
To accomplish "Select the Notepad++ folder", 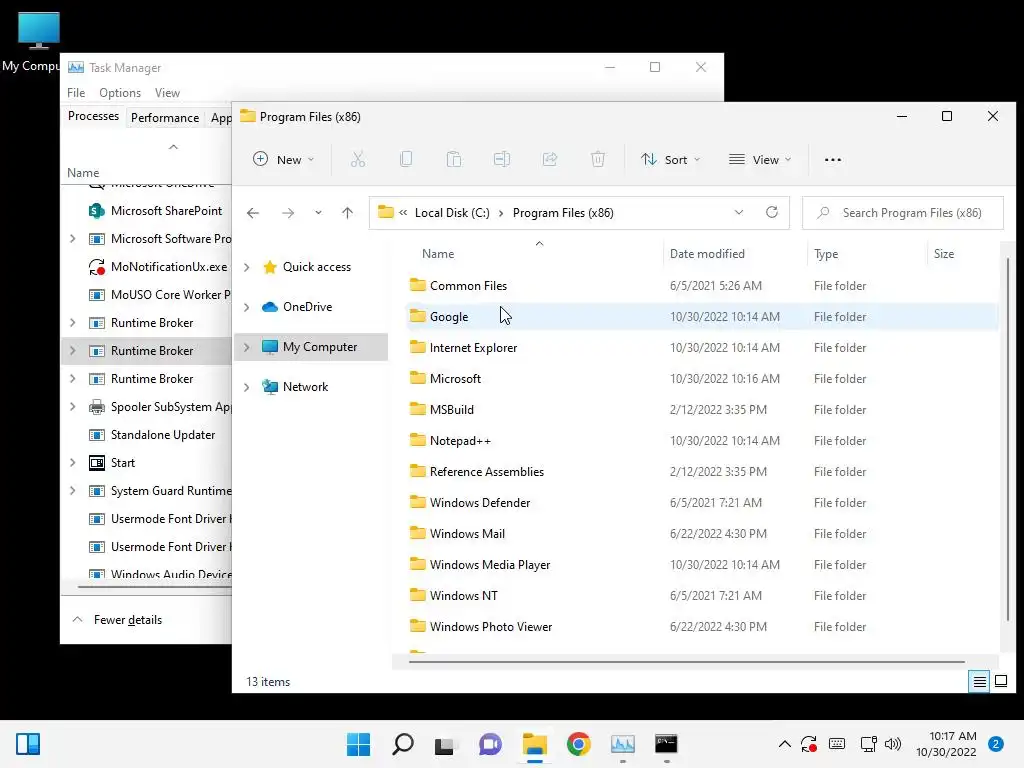I will coord(701,441).
